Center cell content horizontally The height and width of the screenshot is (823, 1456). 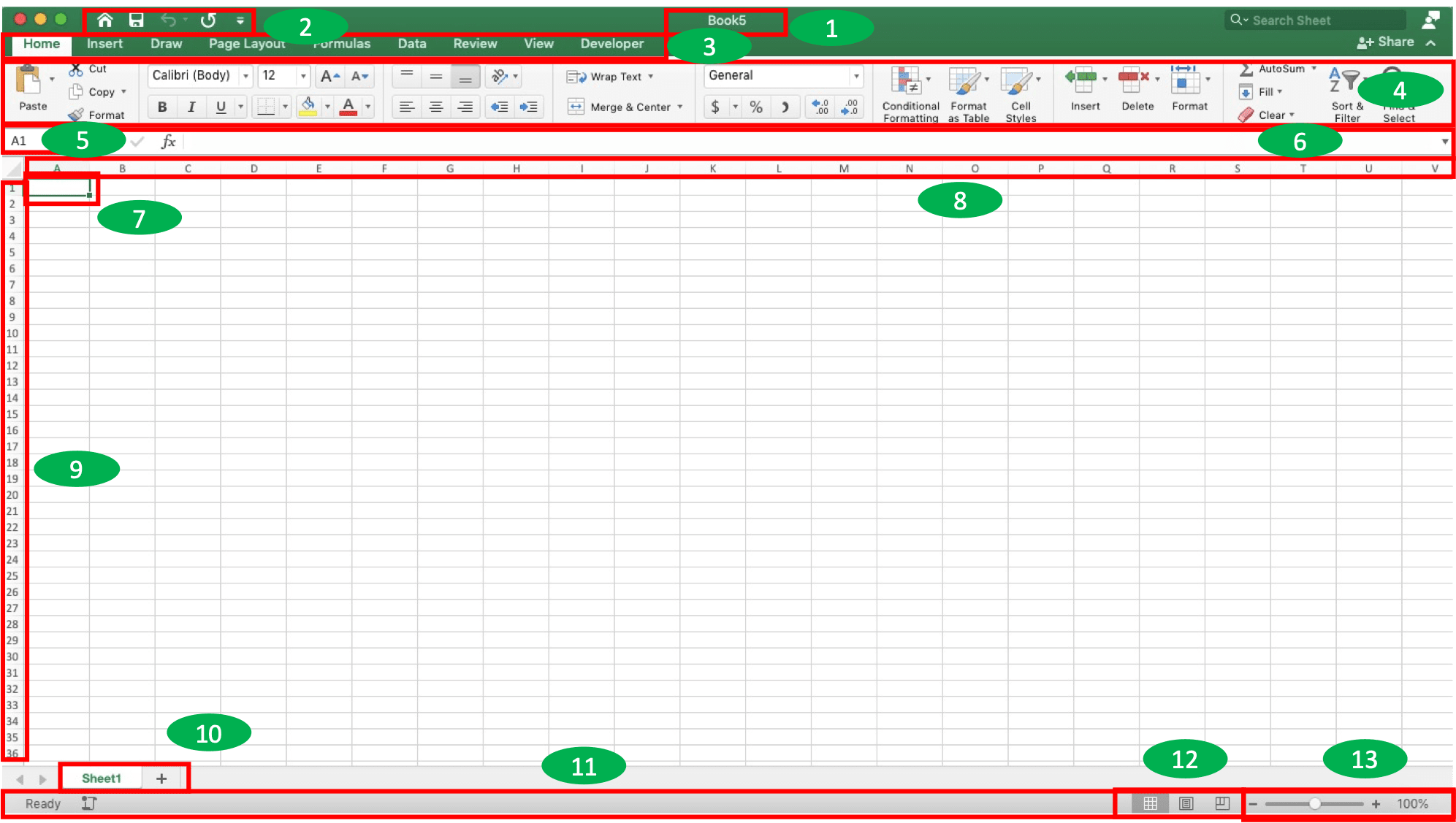pos(436,107)
